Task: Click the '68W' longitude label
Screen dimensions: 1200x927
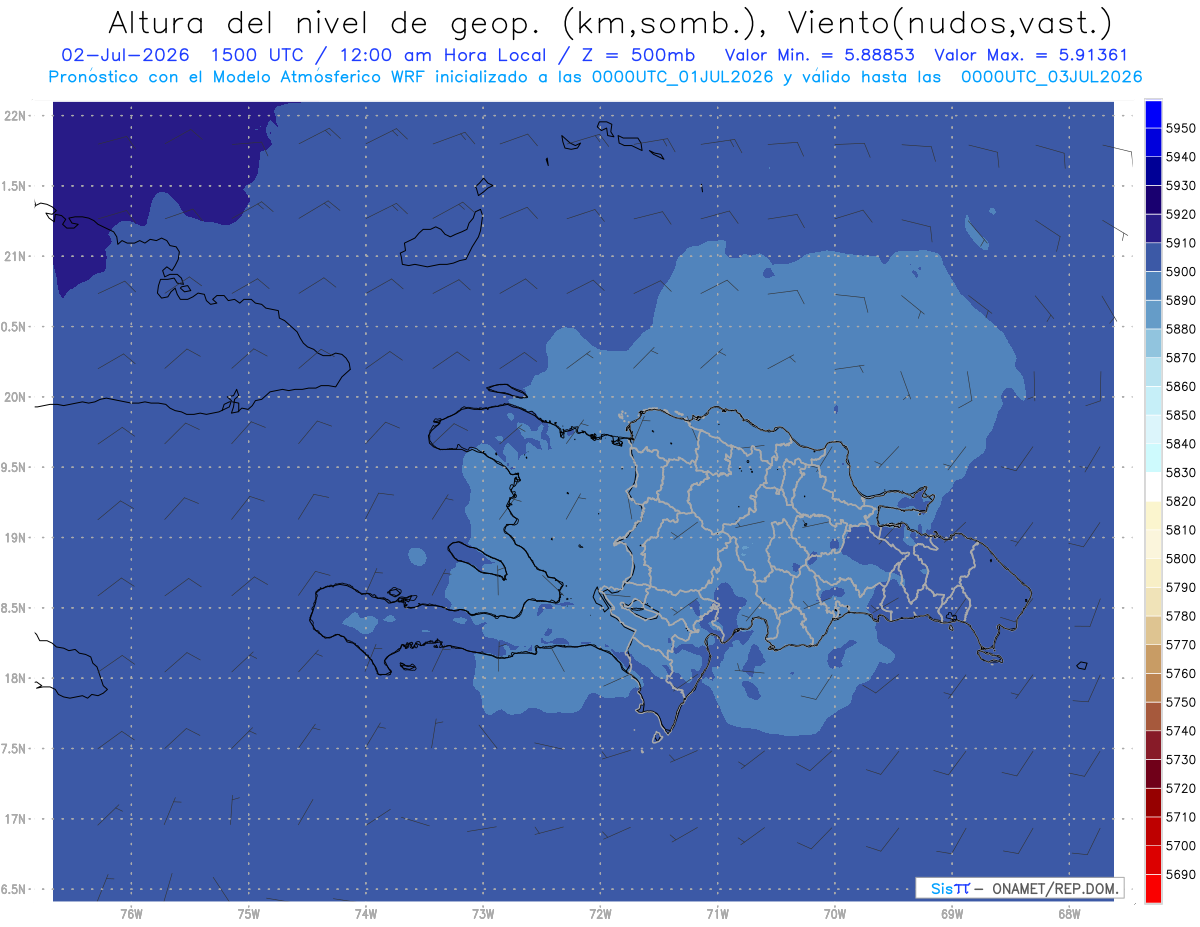Action: tap(1069, 914)
